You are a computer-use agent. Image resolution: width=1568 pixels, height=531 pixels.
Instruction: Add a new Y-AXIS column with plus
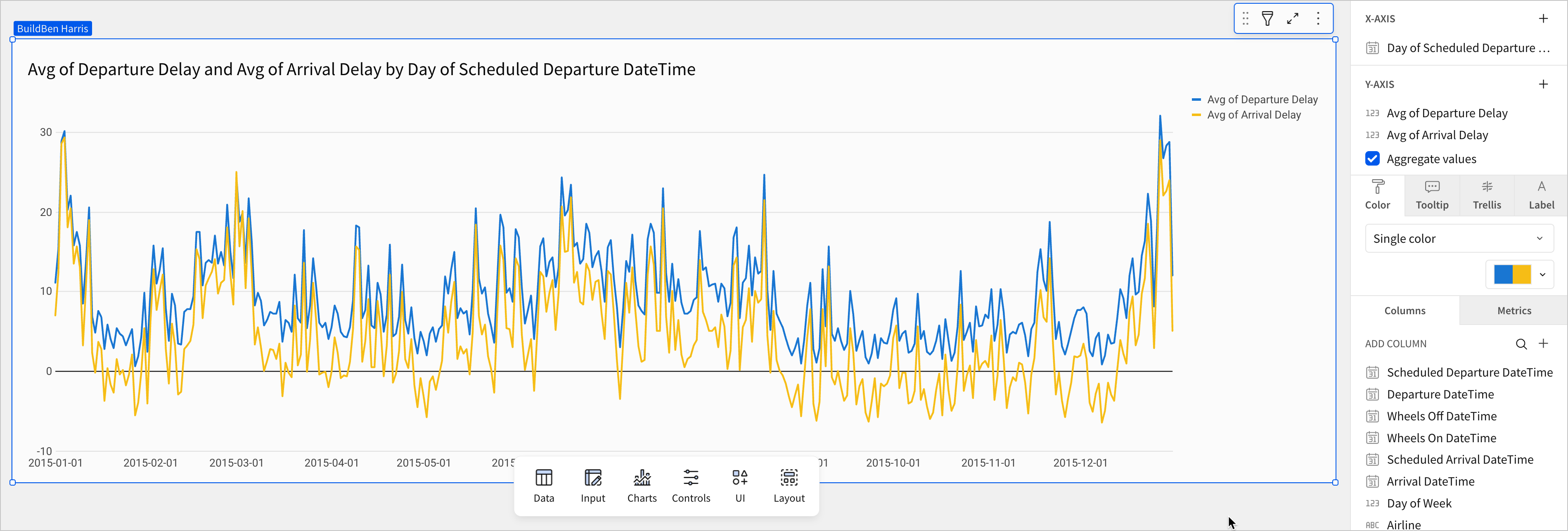pos(1543,85)
